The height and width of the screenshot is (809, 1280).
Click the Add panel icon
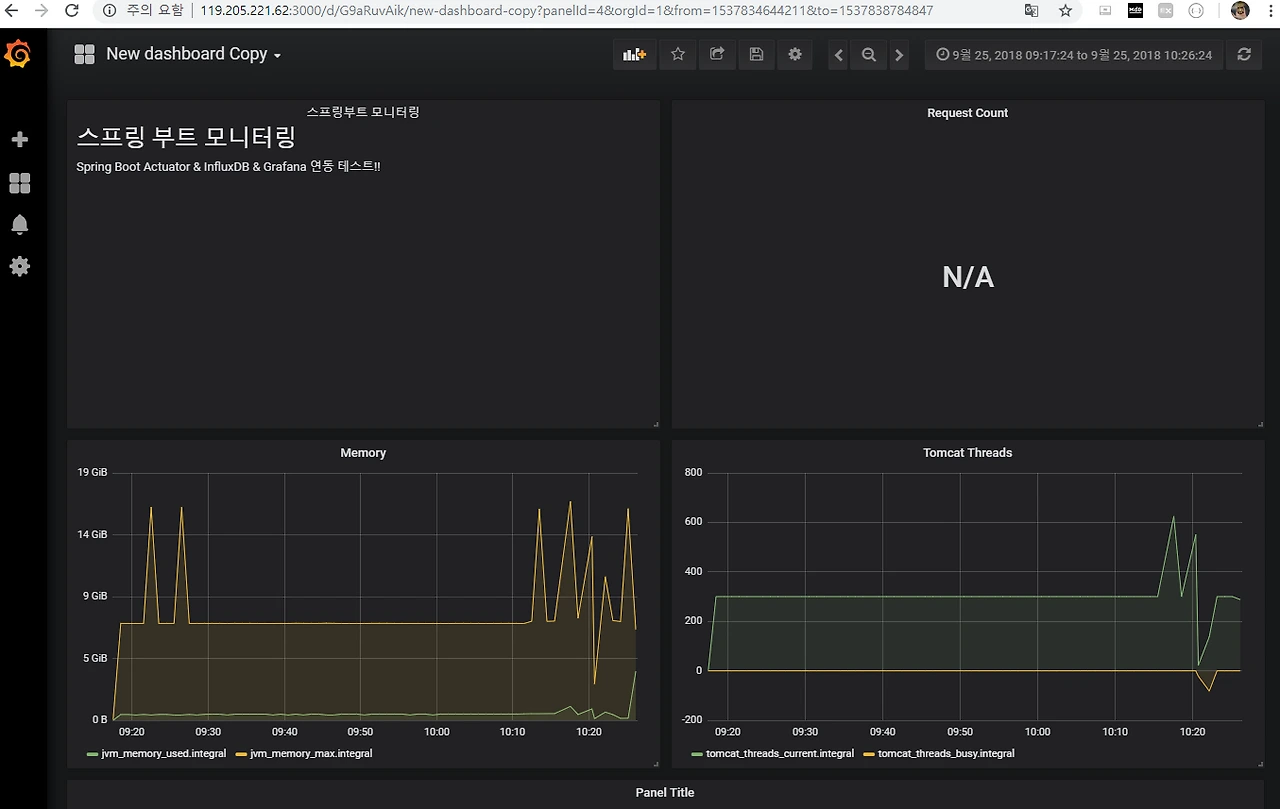point(634,55)
